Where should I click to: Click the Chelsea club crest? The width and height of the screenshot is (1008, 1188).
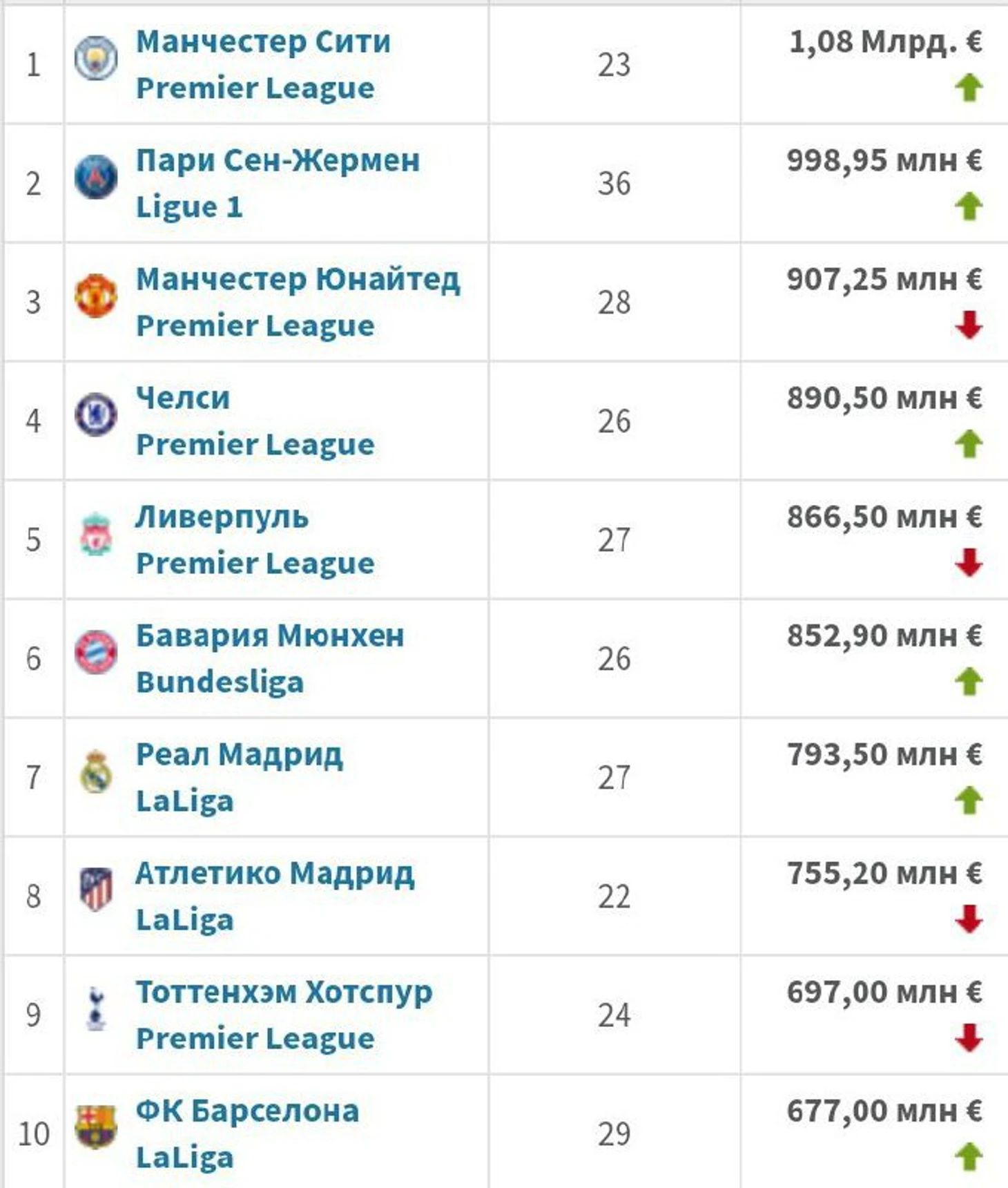[x=96, y=415]
